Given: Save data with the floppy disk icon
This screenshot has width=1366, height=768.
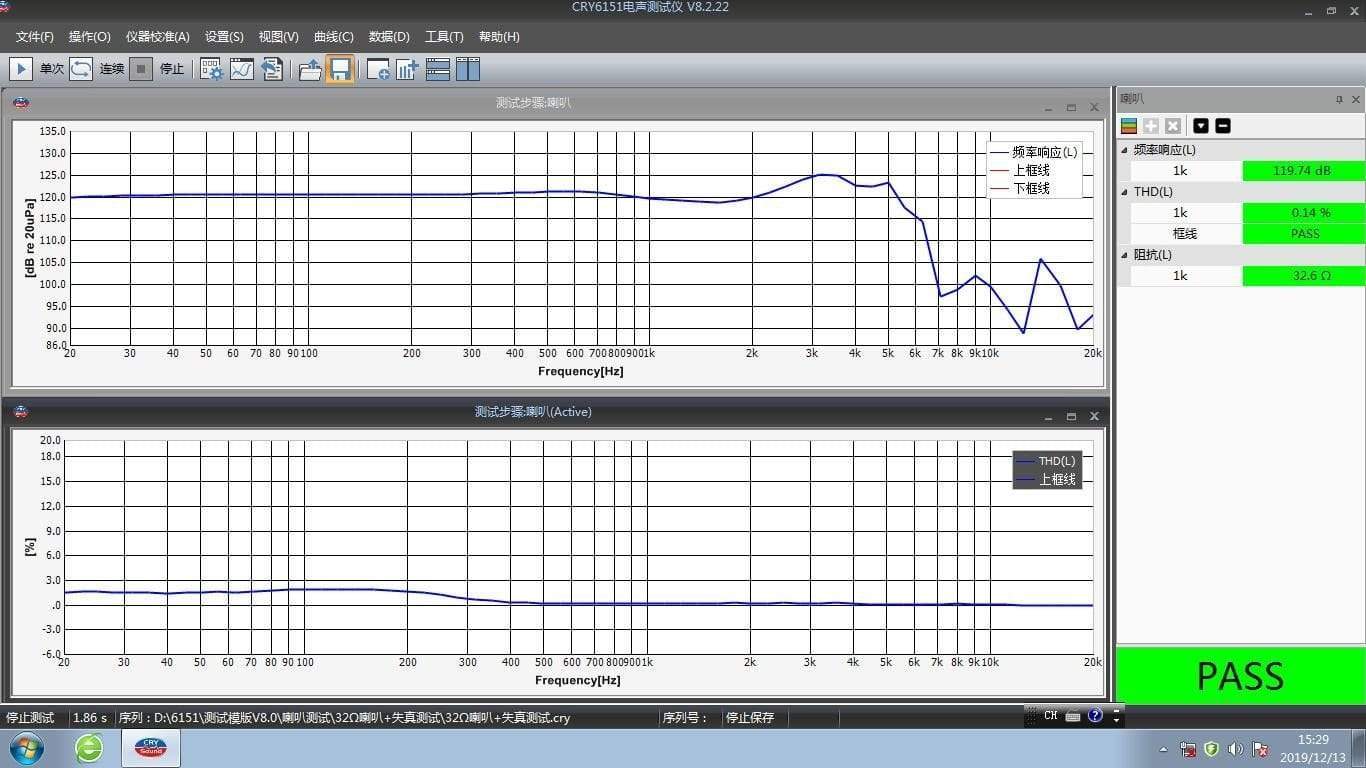Looking at the screenshot, I should point(340,69).
